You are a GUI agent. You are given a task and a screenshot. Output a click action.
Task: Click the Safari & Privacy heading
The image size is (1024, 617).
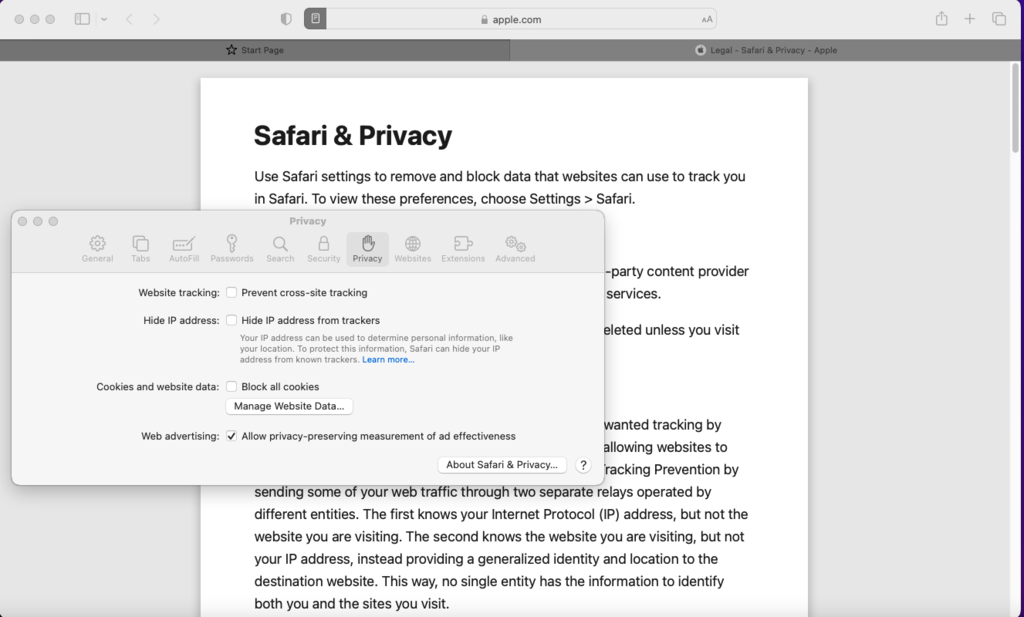click(353, 136)
